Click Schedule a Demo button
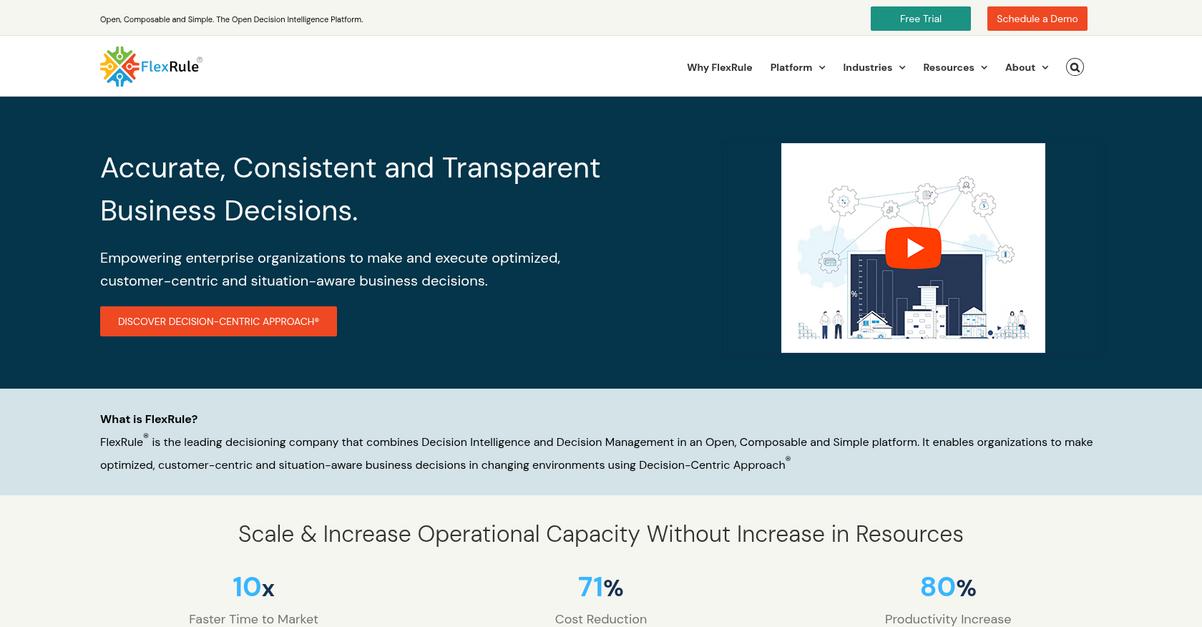 click(x=1037, y=19)
